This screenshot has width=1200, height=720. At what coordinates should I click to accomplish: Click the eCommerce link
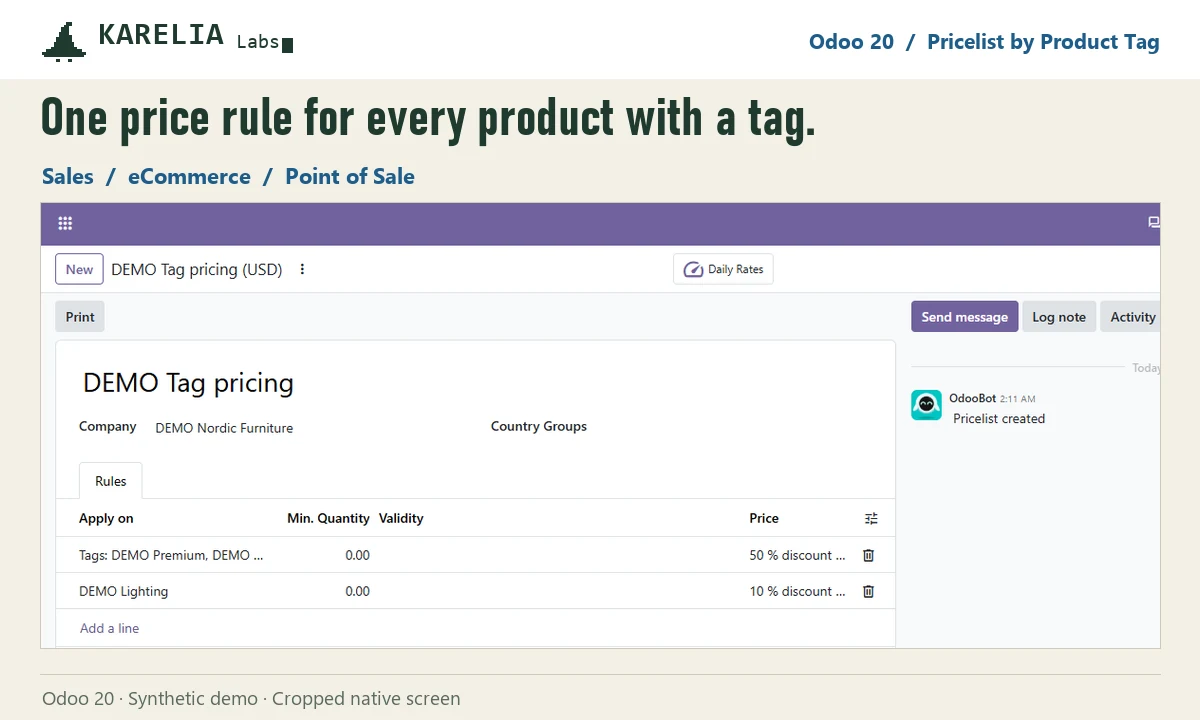pyautogui.click(x=189, y=176)
